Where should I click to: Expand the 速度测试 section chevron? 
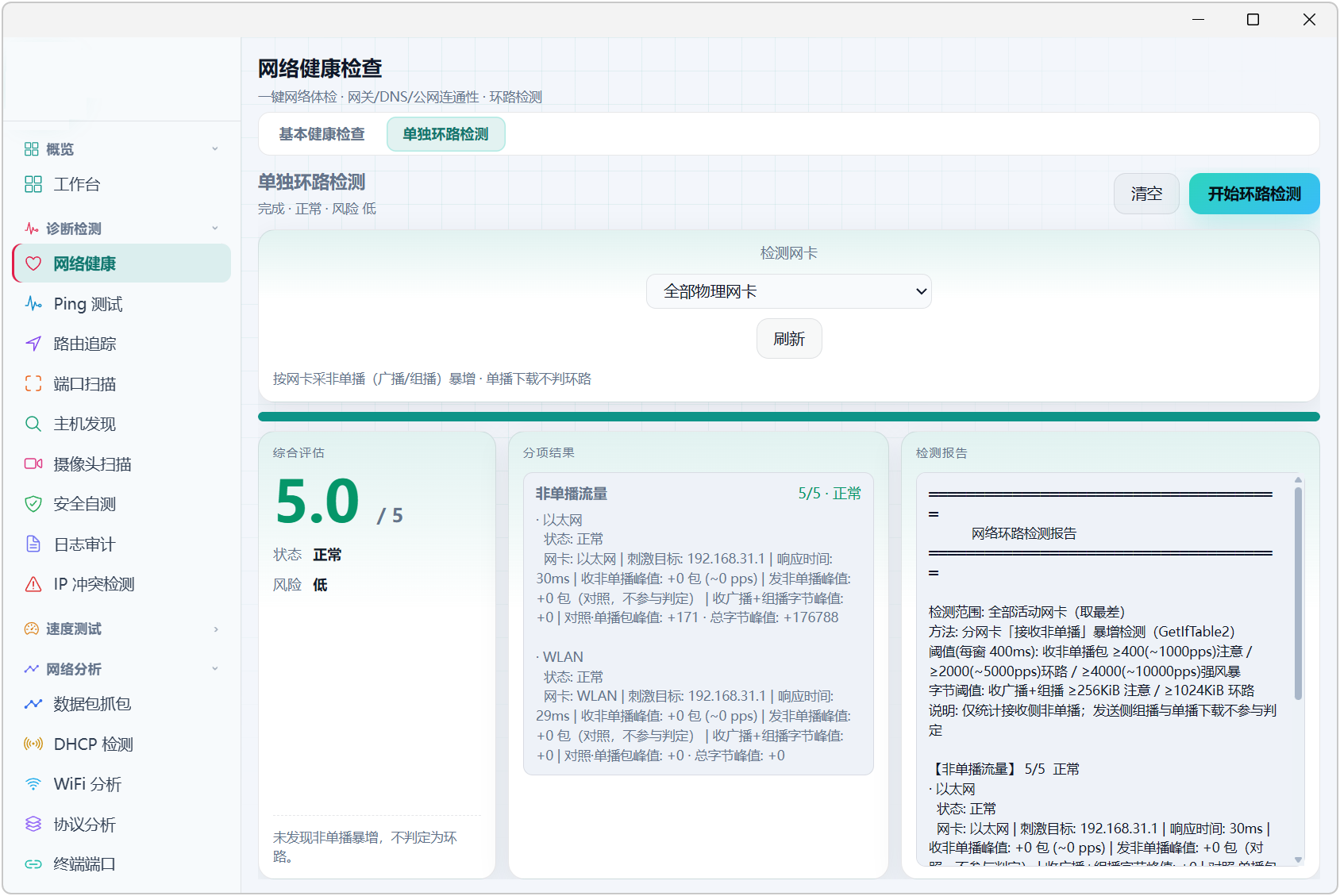pos(215,629)
